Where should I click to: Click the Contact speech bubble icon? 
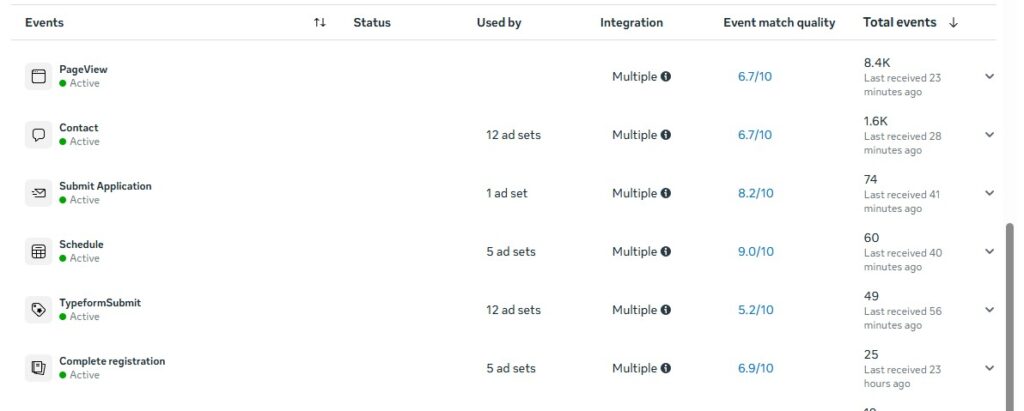point(38,135)
